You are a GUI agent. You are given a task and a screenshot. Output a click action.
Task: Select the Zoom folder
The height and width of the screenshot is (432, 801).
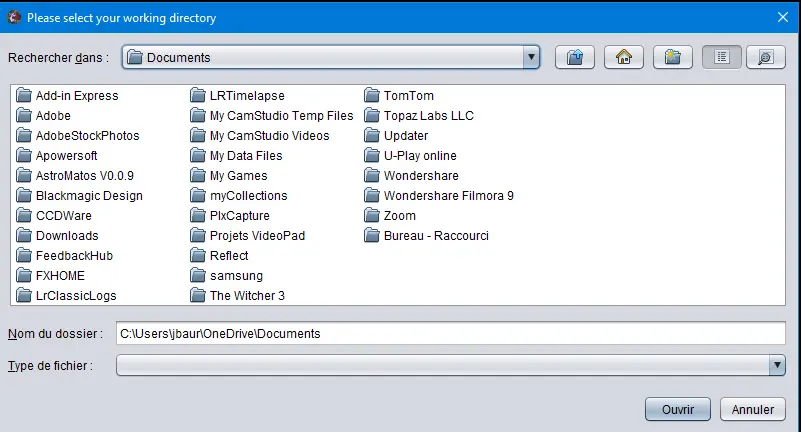pos(390,215)
